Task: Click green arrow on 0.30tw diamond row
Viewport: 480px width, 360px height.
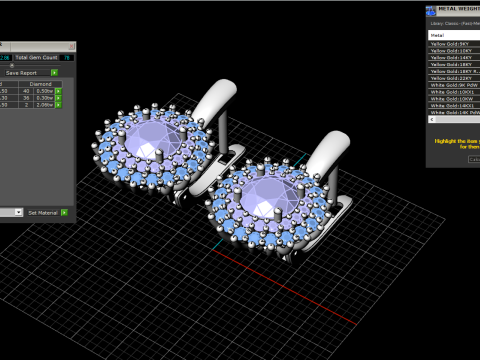Action: coord(58,98)
